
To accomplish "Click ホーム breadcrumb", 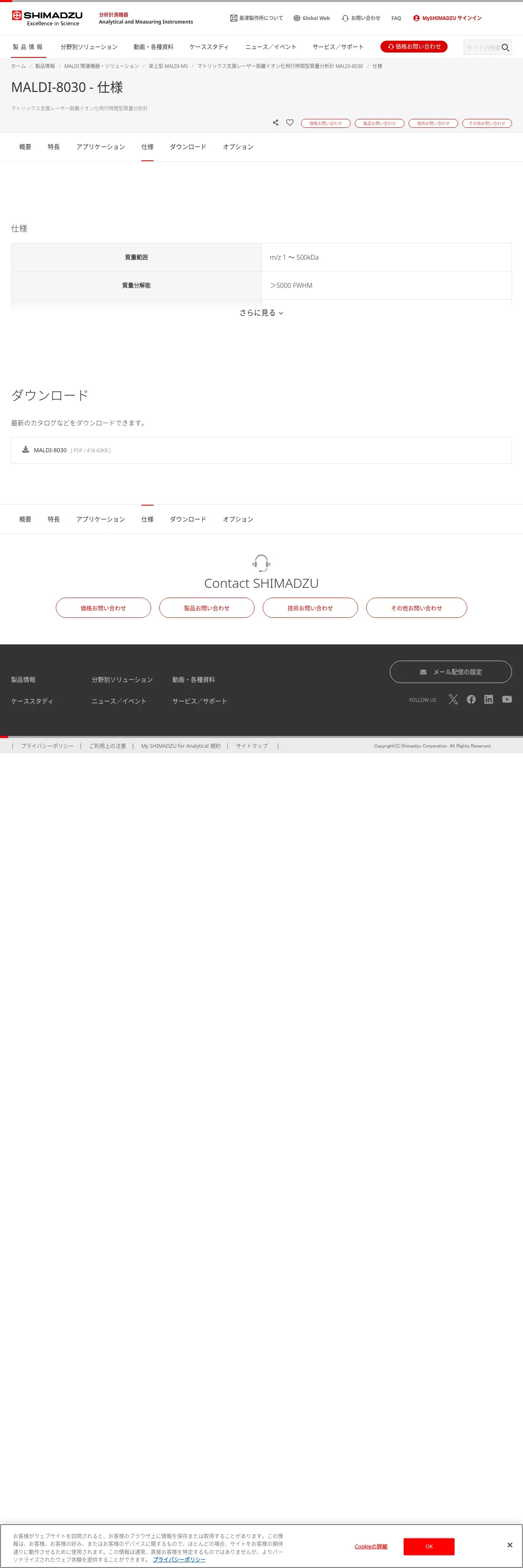I will [18, 66].
